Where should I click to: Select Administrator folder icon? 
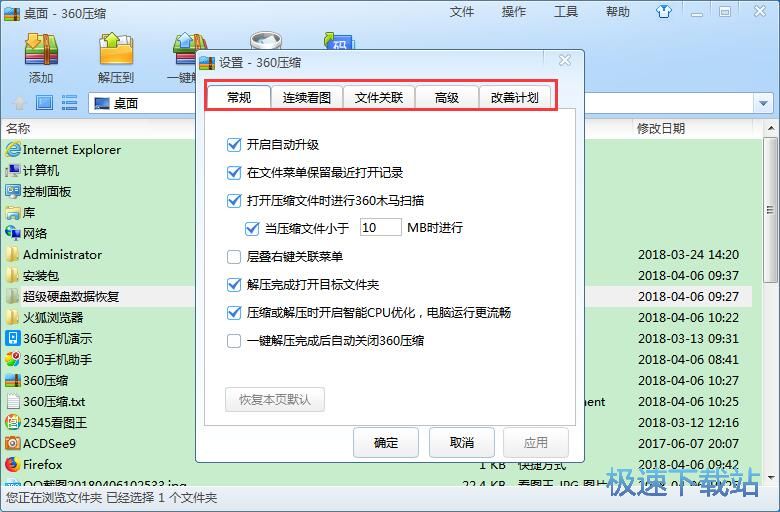pyautogui.click(x=13, y=255)
